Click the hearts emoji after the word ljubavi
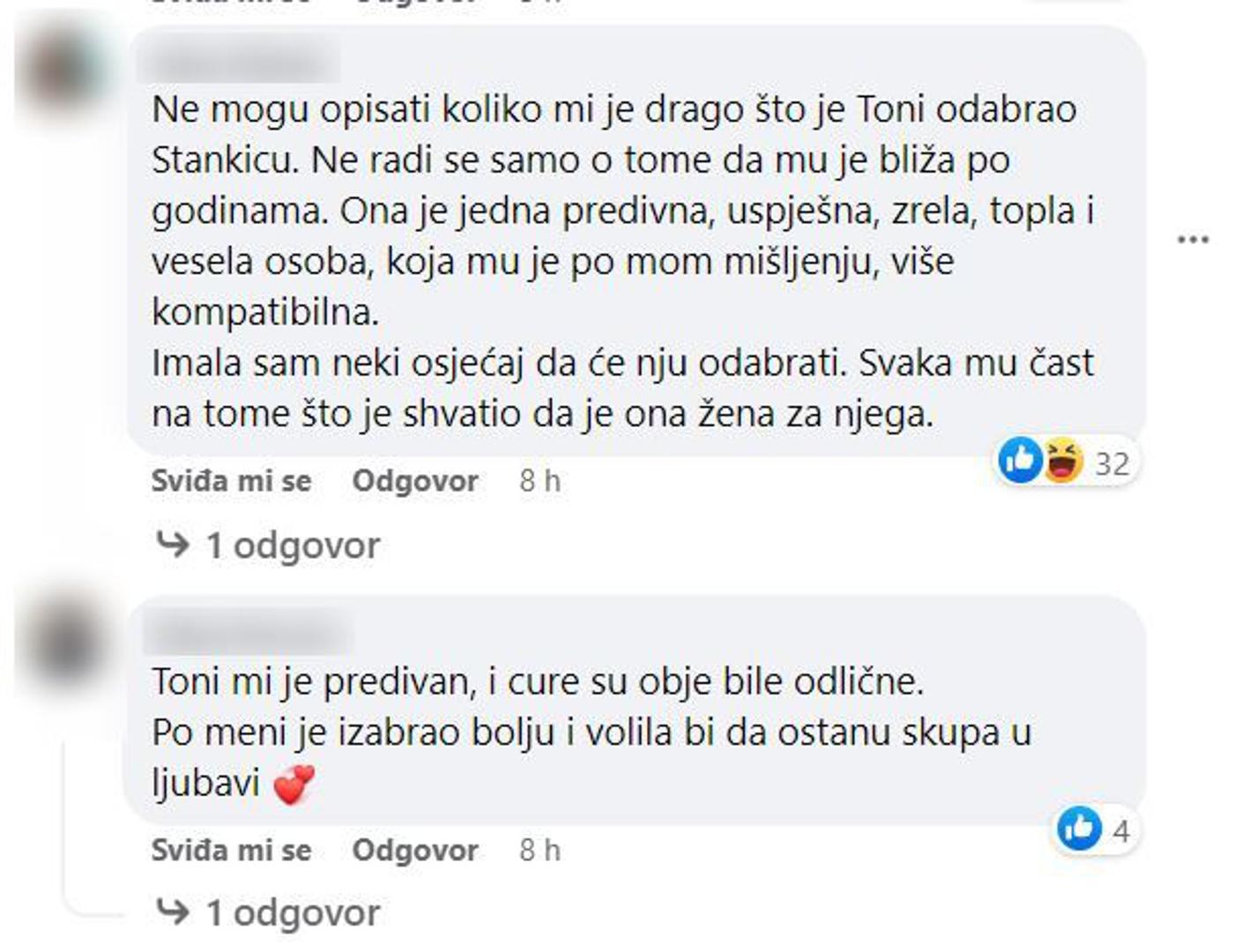This screenshot has height=952, width=1234. click(294, 784)
